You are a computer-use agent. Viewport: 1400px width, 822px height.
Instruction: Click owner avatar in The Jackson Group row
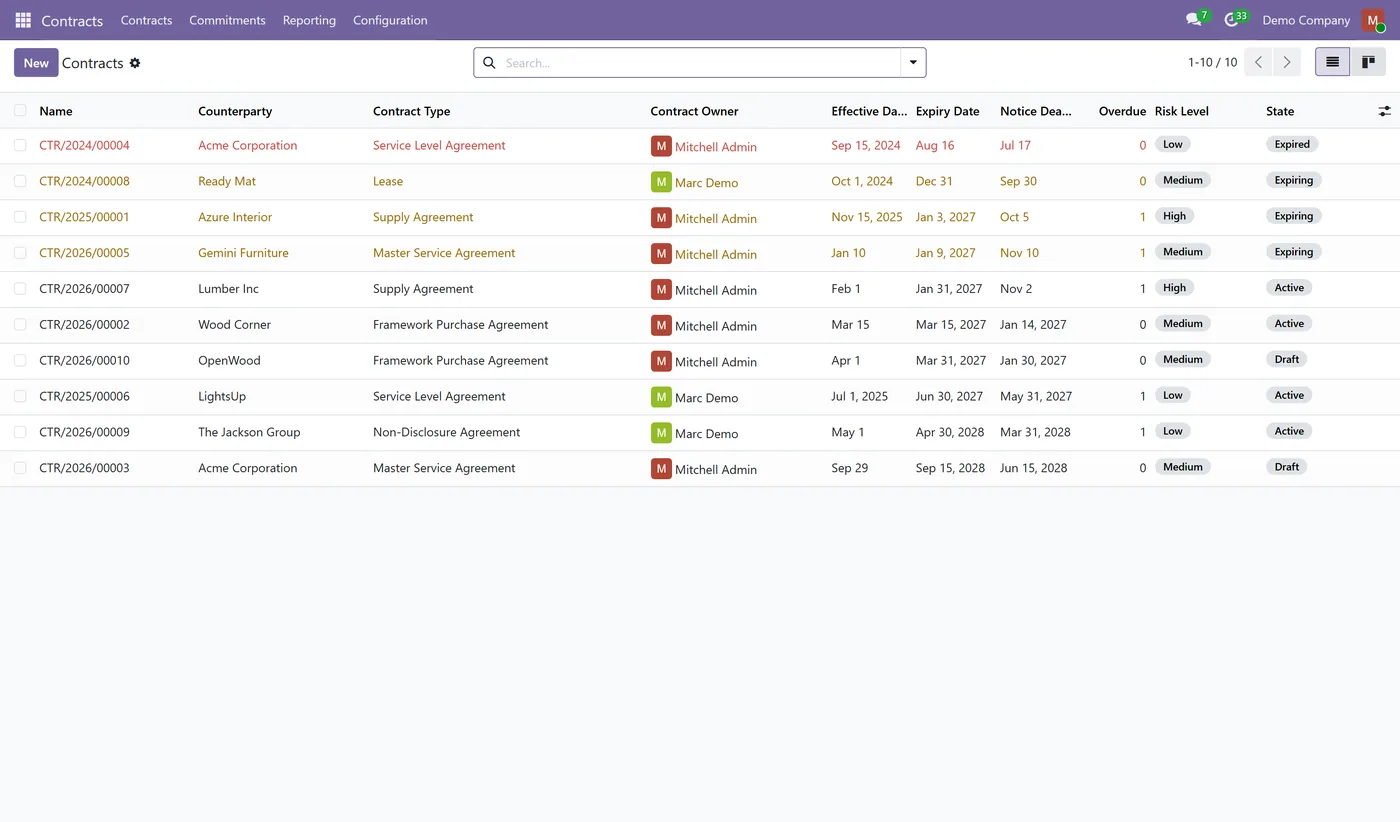[661, 433]
